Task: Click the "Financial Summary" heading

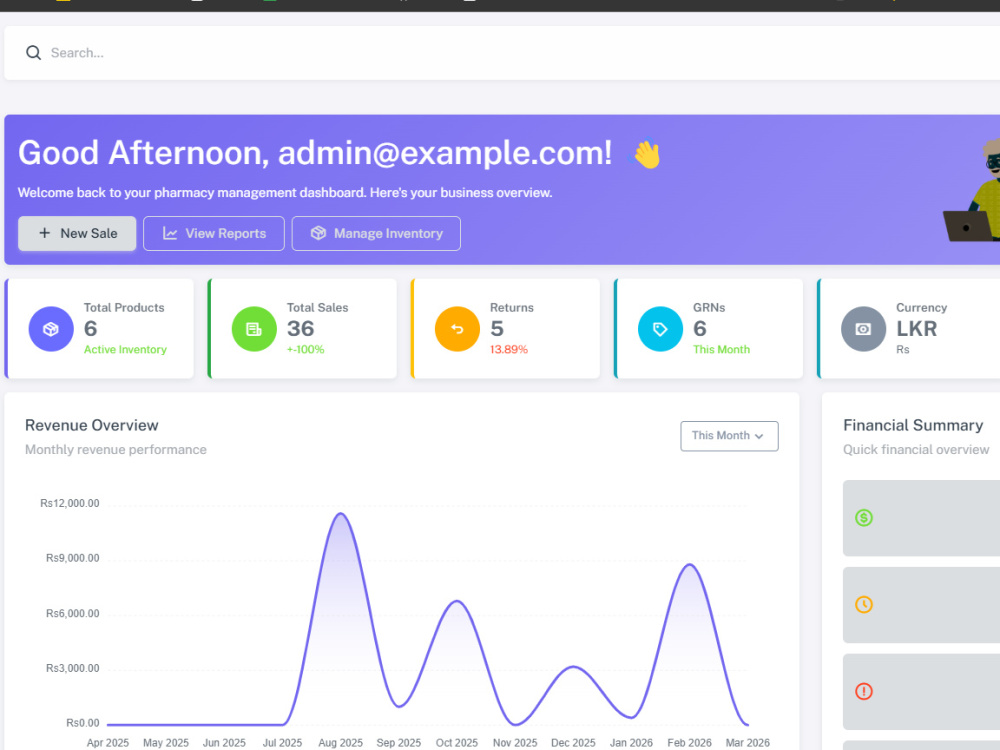Action: point(913,425)
